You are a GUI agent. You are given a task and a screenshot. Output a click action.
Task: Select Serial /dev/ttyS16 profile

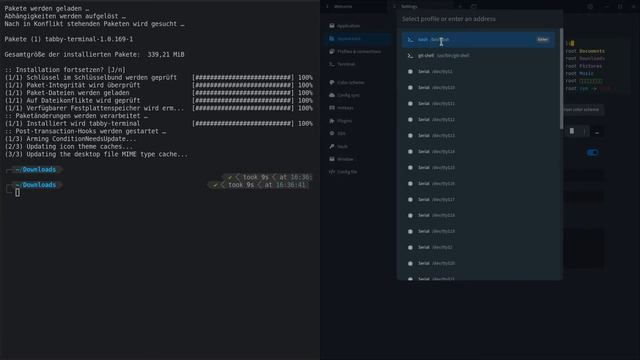point(478,184)
